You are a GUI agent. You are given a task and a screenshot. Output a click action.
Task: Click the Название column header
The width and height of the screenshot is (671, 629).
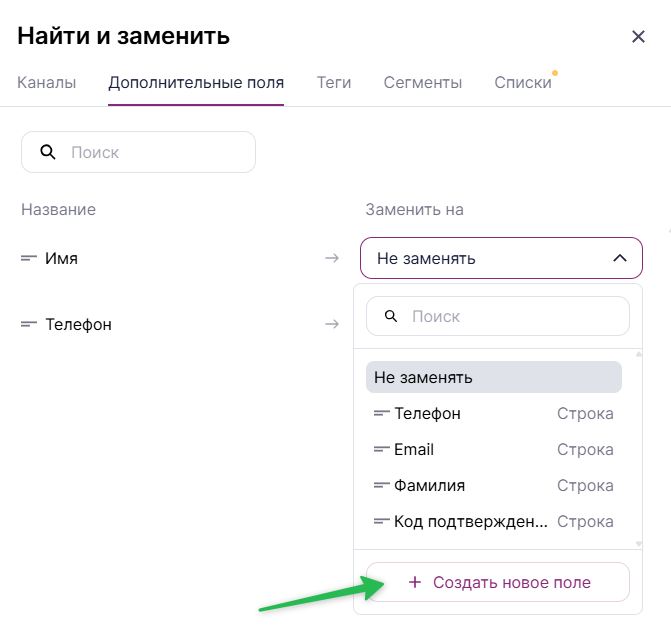tap(59, 210)
